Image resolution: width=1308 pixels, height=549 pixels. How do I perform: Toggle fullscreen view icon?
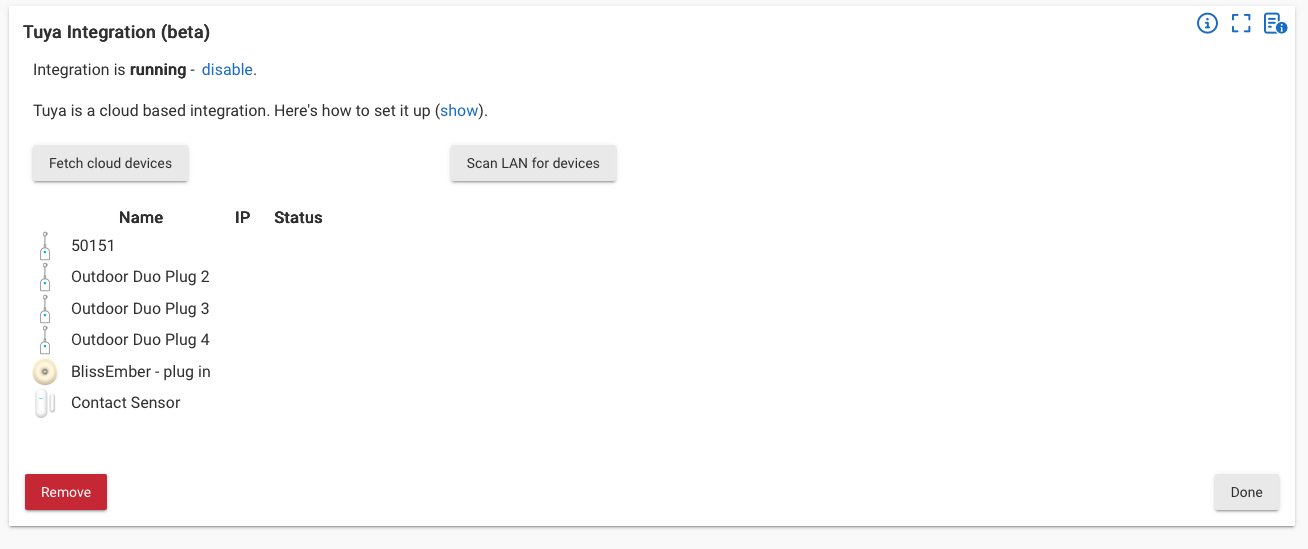click(x=1241, y=23)
